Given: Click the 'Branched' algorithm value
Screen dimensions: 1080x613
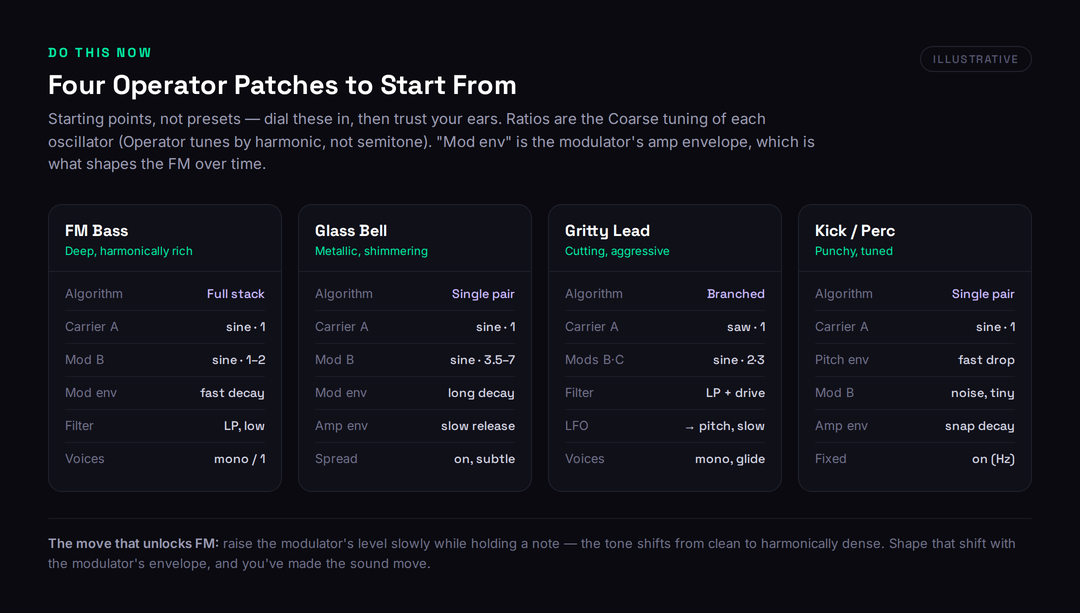Looking at the screenshot, I should click(x=736, y=294).
